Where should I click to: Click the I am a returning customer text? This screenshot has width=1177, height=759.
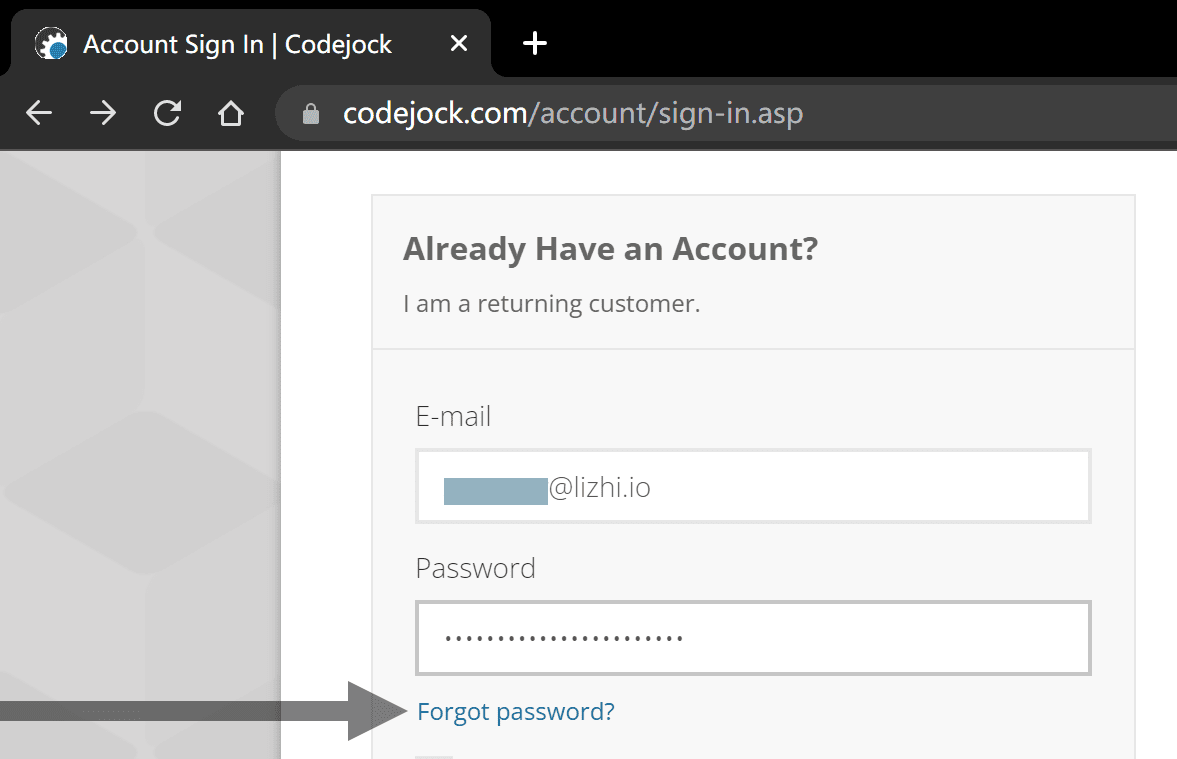552,303
